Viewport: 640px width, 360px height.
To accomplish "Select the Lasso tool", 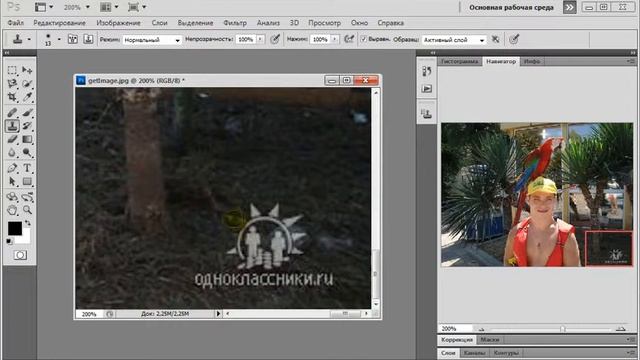I will click(x=12, y=84).
